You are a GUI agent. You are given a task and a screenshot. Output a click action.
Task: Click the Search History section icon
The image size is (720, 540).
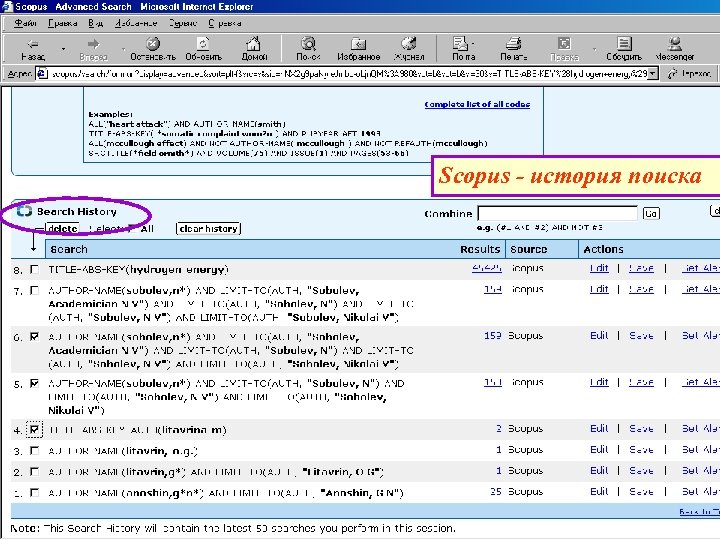tap(24, 211)
